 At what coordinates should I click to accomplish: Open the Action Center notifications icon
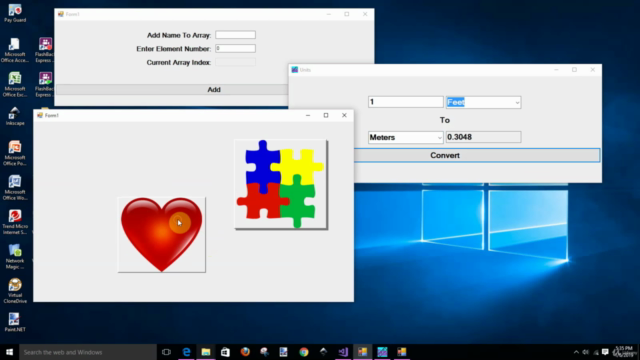(605, 352)
